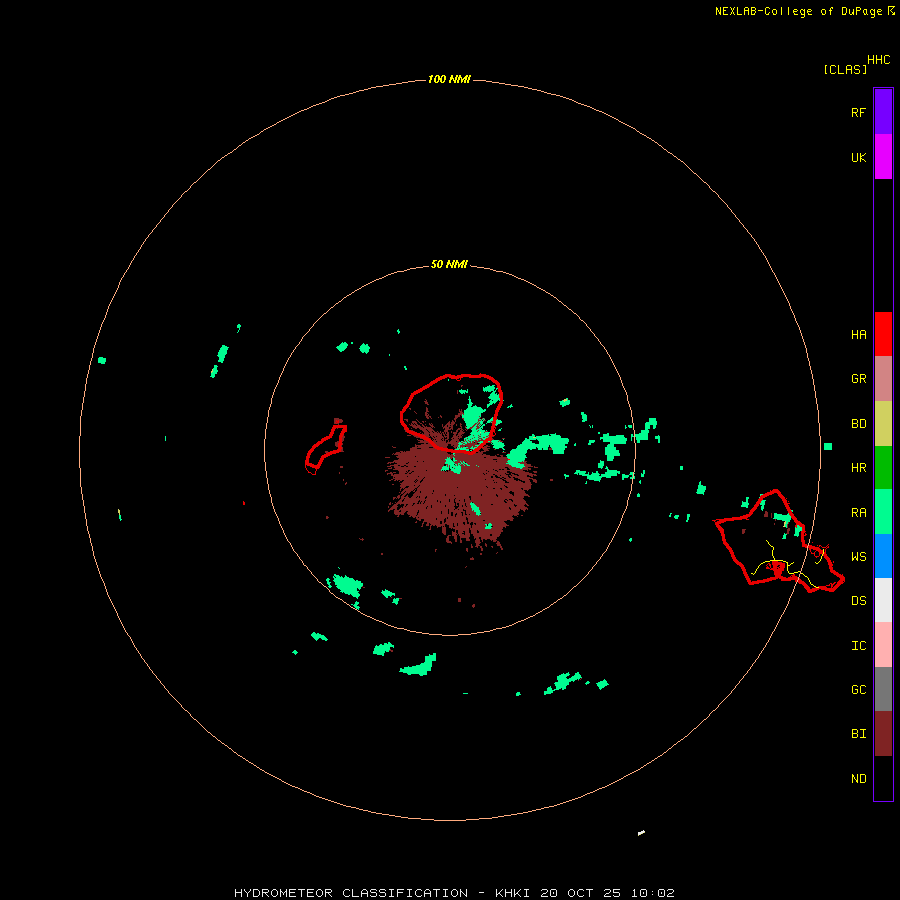Click the ND legend label
Screen dimensions: 900x900
(x=858, y=778)
